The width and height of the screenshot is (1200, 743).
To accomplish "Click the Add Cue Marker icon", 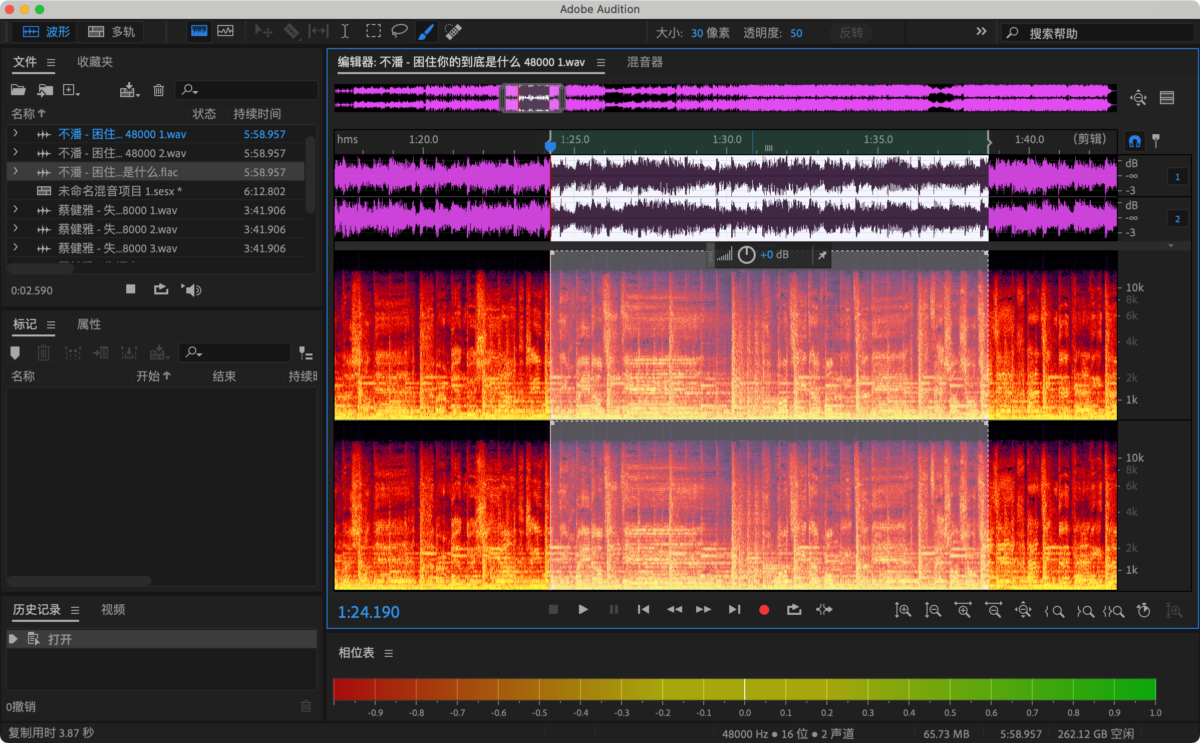I will pyautogui.click(x=14, y=352).
